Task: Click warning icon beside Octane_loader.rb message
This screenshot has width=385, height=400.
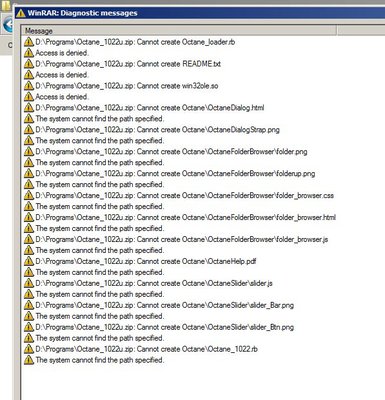Action: (x=29, y=42)
